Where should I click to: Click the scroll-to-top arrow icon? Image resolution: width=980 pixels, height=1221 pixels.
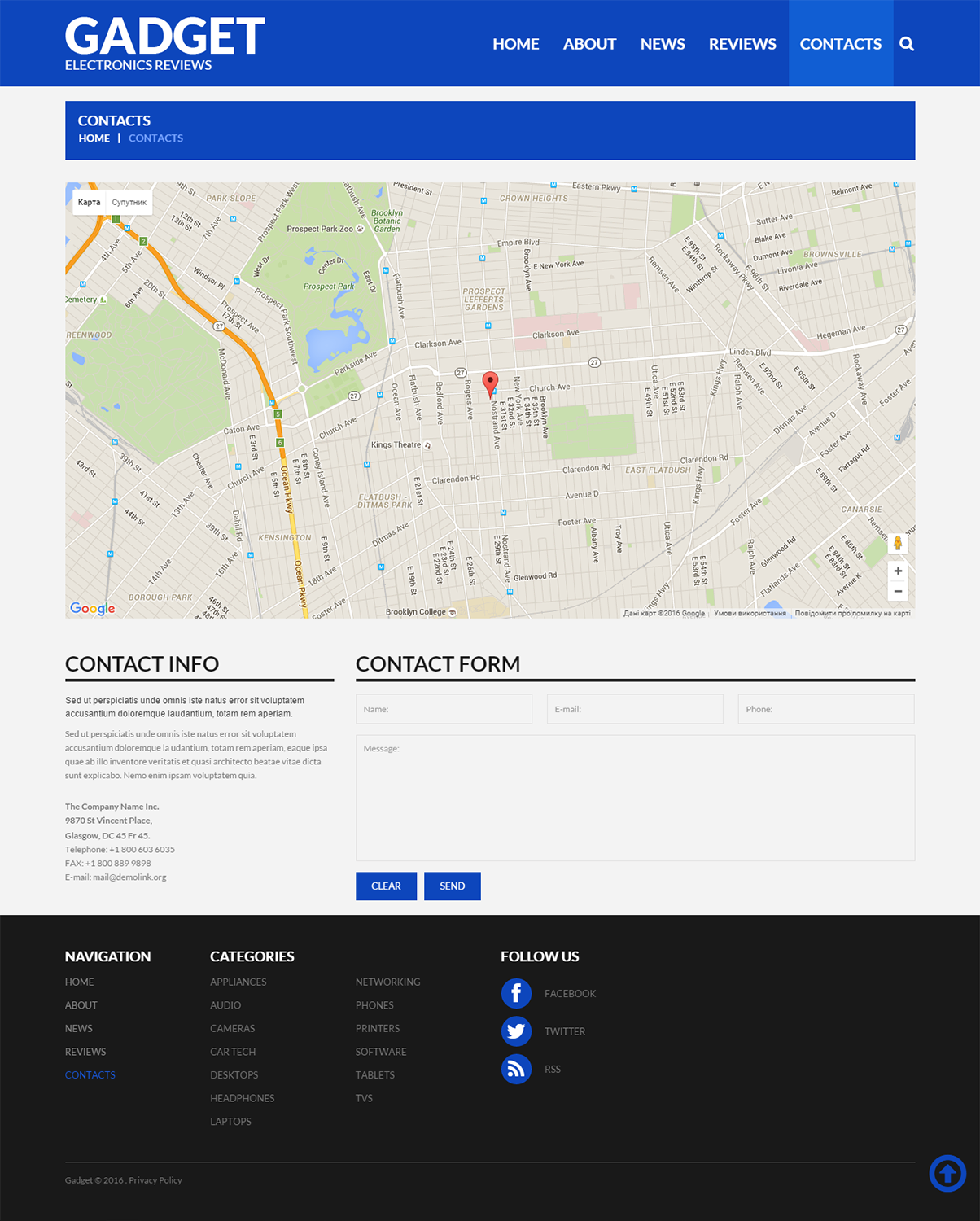(x=947, y=1173)
